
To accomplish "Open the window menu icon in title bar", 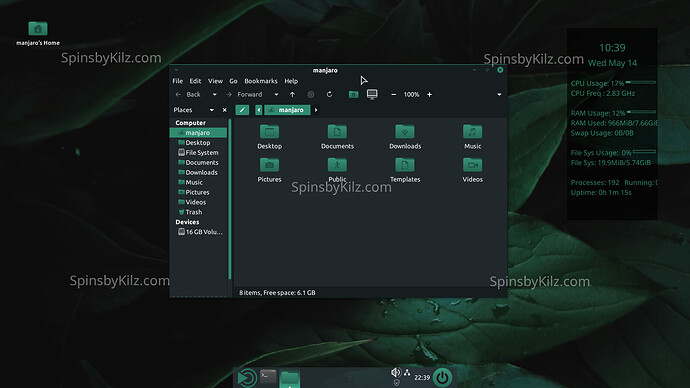I will [x=176, y=70].
